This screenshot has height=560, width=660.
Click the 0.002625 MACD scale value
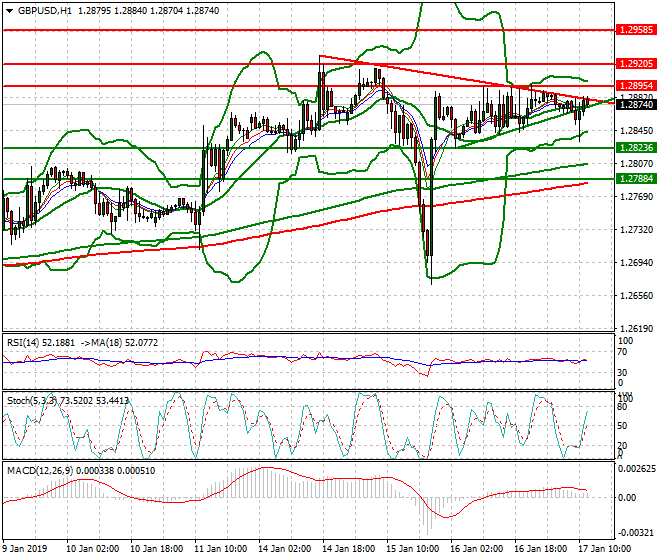pos(637,468)
